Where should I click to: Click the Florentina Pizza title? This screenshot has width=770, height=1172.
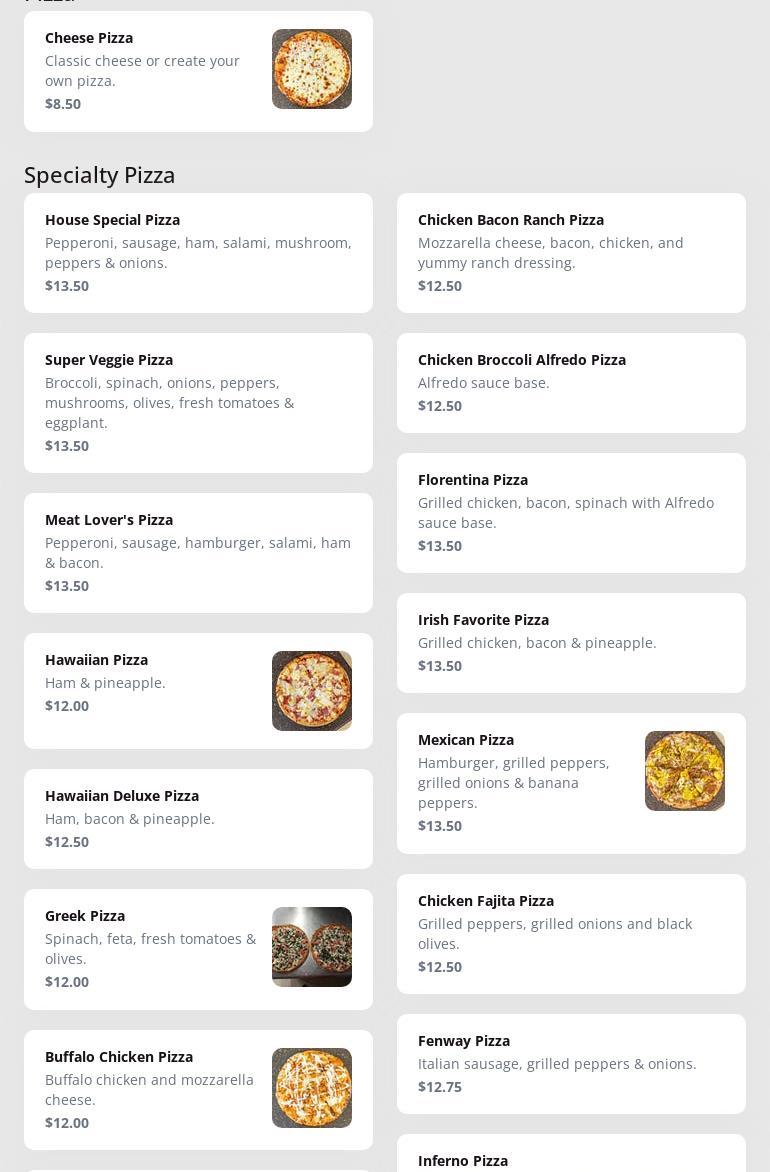pyautogui.click(x=473, y=480)
